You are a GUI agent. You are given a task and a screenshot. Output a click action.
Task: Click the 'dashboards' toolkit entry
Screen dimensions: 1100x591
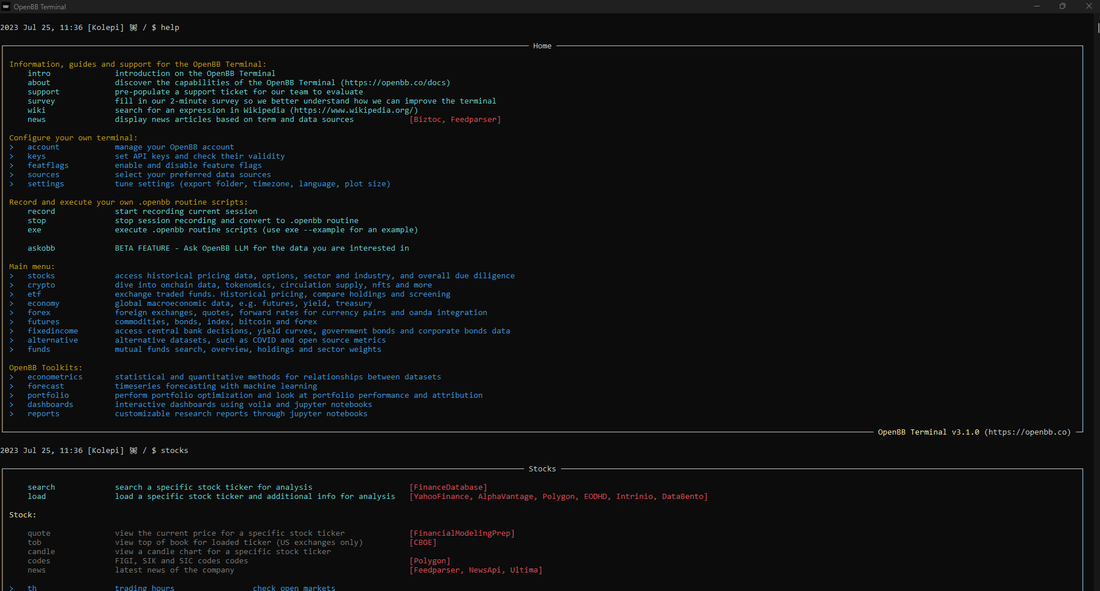(x=51, y=404)
